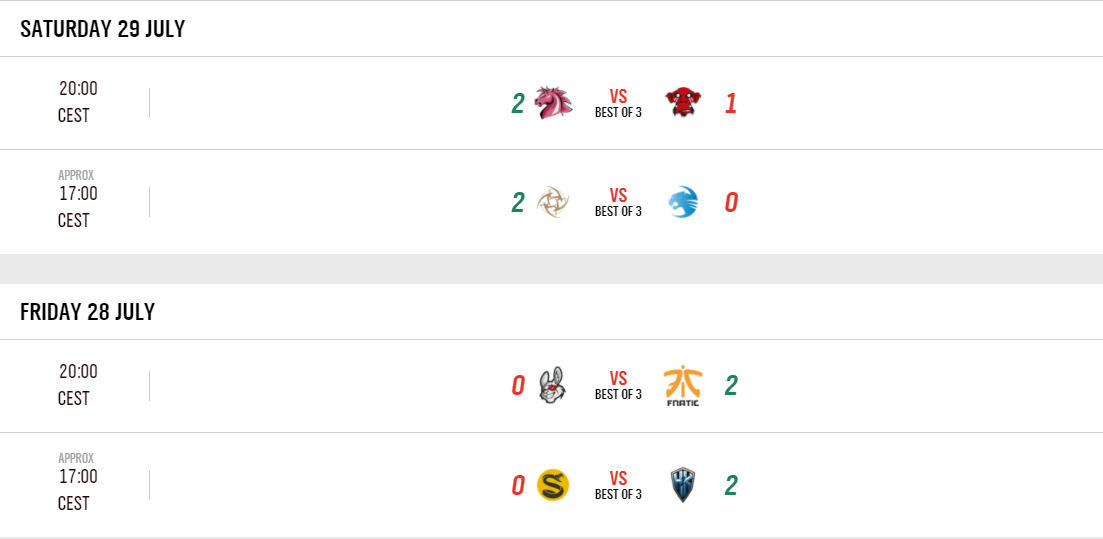Click the blue Roccat team logo
The image size is (1103, 539).
tap(683, 203)
